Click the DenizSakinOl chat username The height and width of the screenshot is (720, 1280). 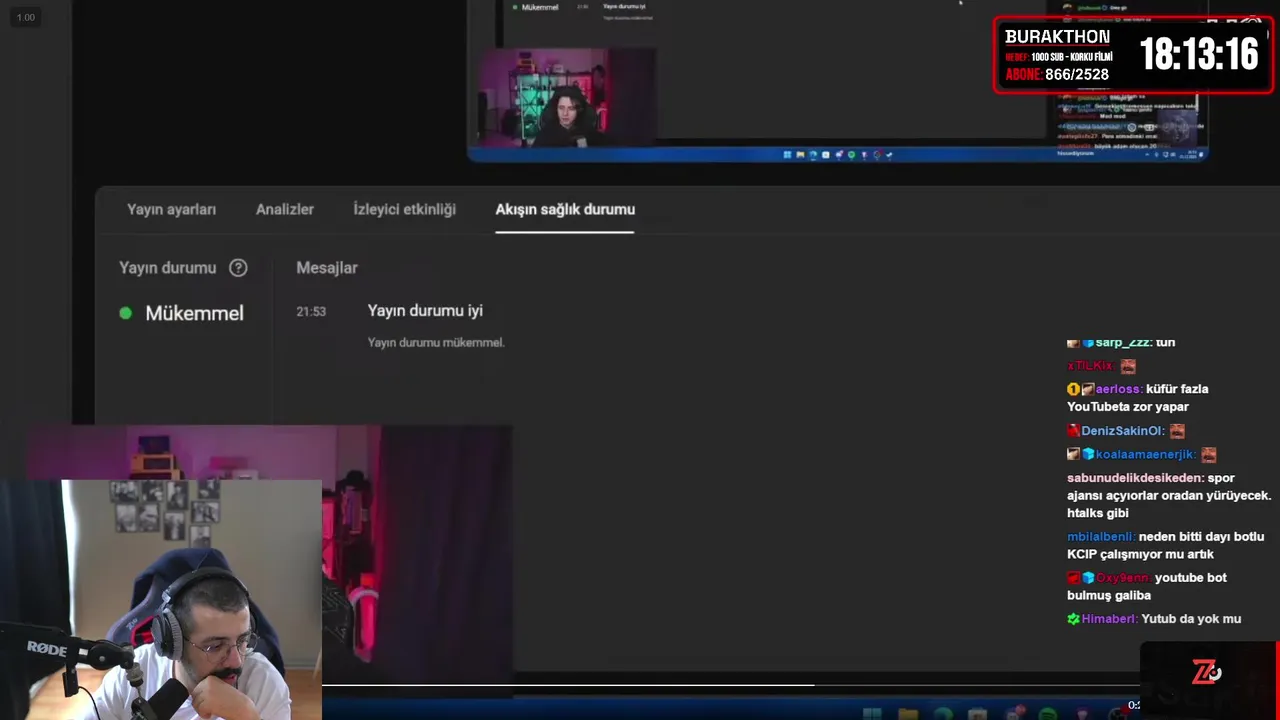[1123, 431]
